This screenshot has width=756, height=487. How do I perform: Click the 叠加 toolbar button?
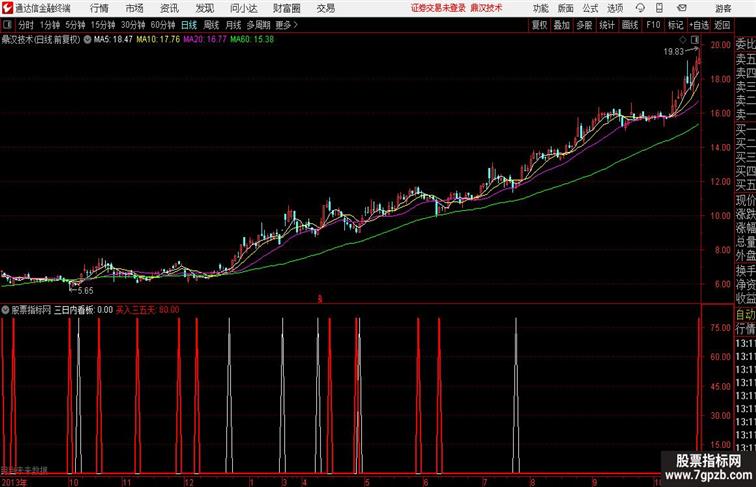(562, 25)
